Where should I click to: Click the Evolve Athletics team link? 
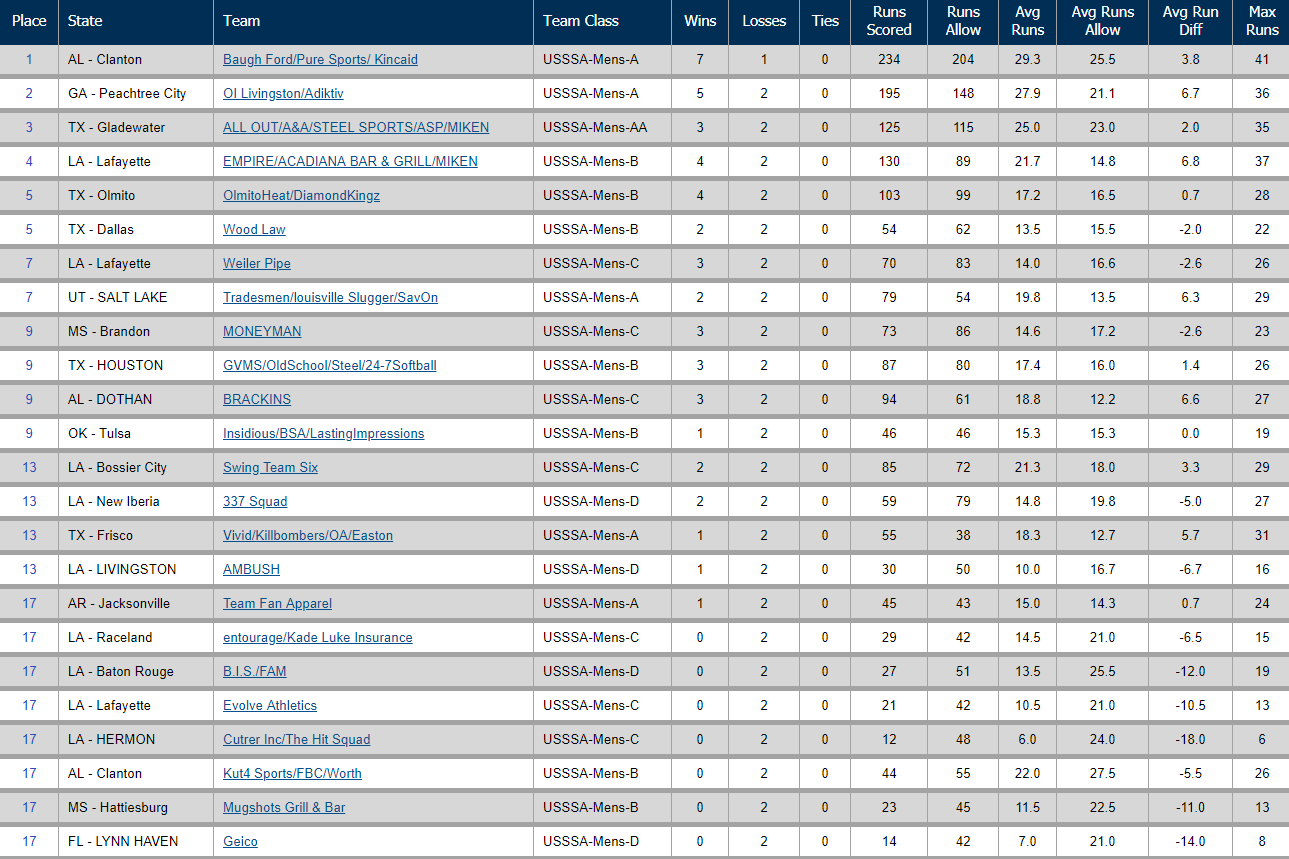270,705
